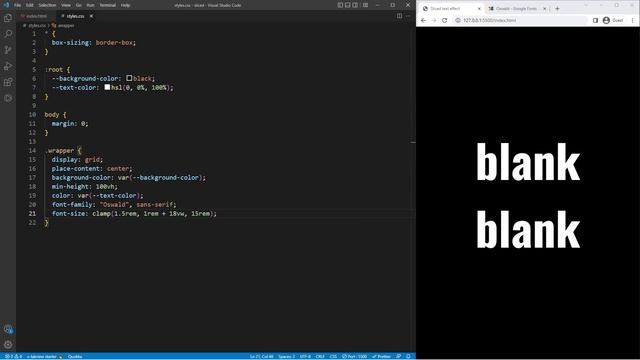
Task: Click the site info icon in Chrome address bar
Action: (458, 20)
